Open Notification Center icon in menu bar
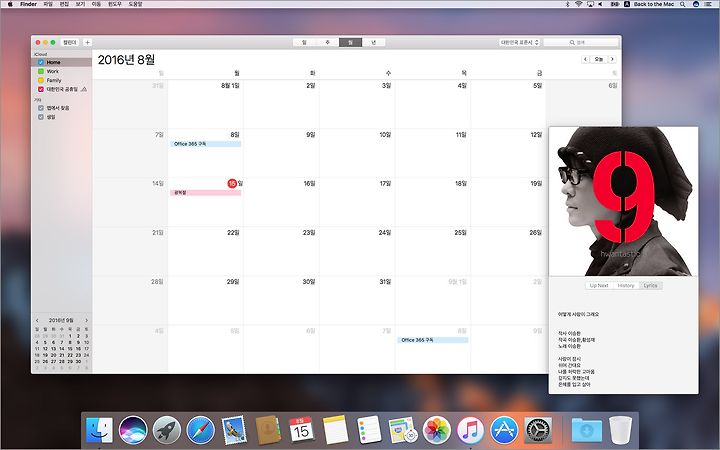The width and height of the screenshot is (720, 450). (709, 4)
